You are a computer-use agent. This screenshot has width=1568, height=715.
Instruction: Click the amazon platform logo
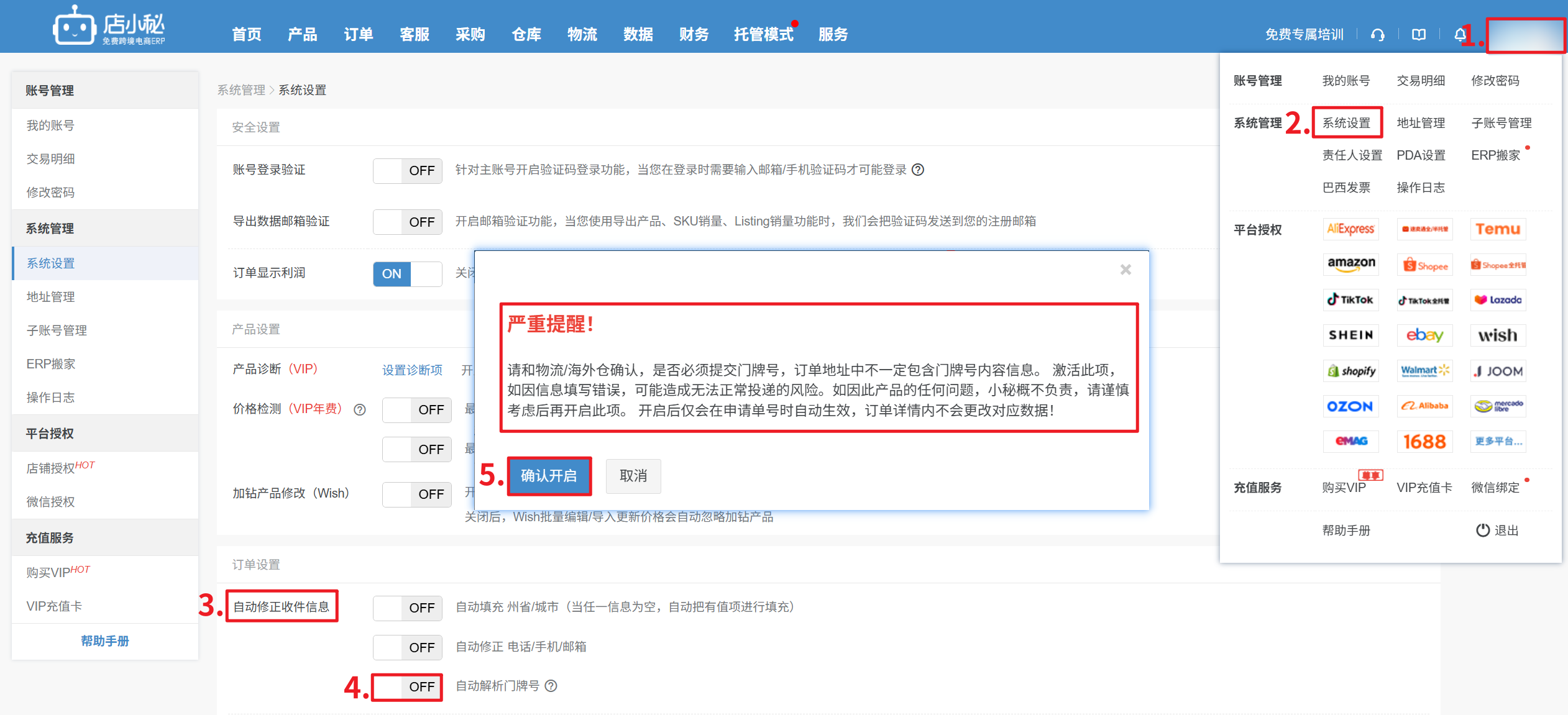1350,265
